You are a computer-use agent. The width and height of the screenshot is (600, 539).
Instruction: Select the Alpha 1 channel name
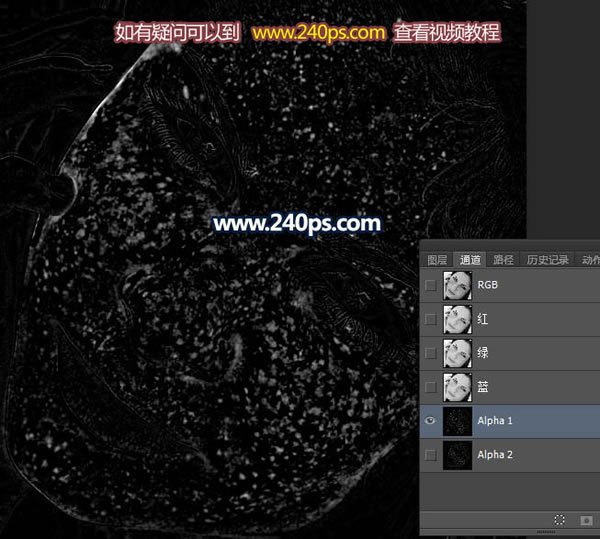click(495, 421)
